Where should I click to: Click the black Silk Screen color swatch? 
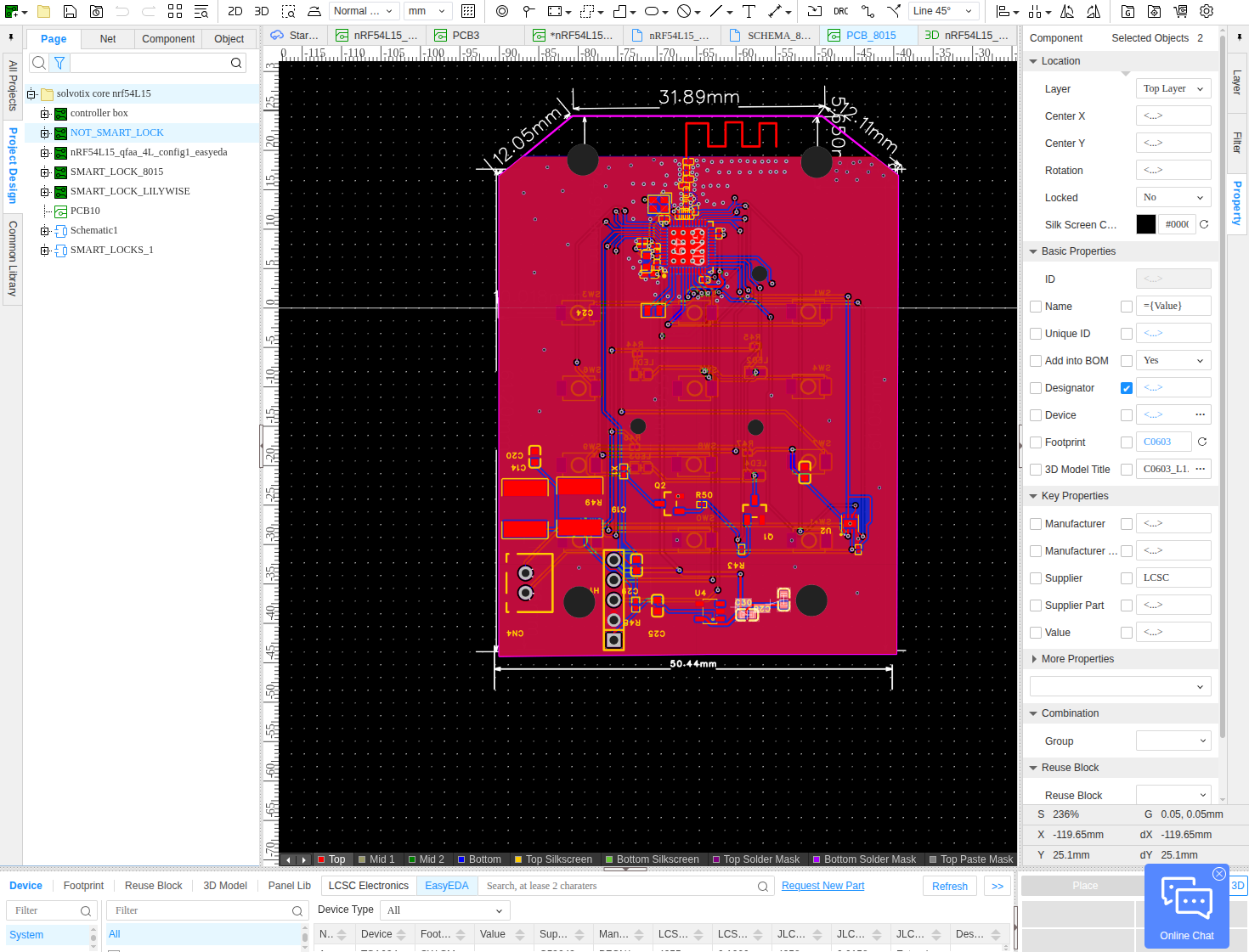(x=1145, y=224)
